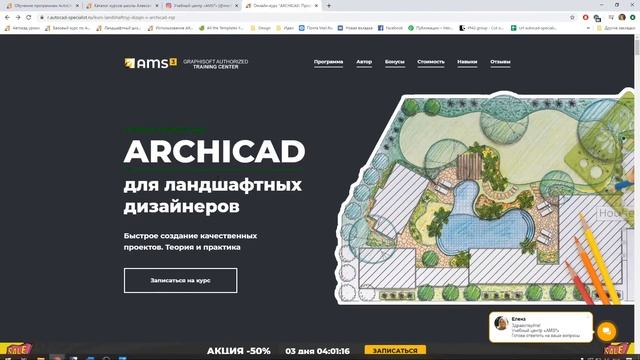Go to the "Бонусы" section
640x360 pixels.
pyautogui.click(x=395, y=62)
